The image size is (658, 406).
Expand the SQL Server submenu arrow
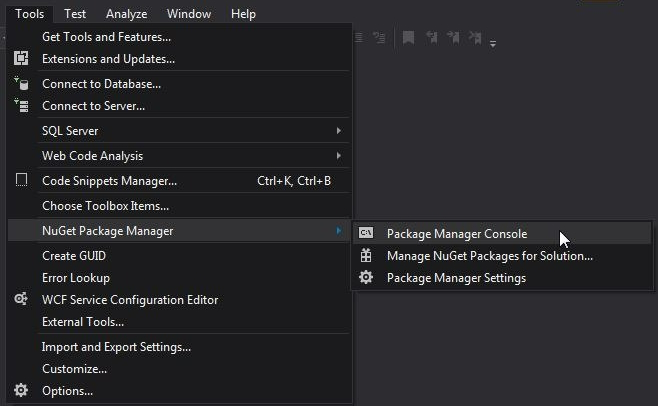click(339, 131)
